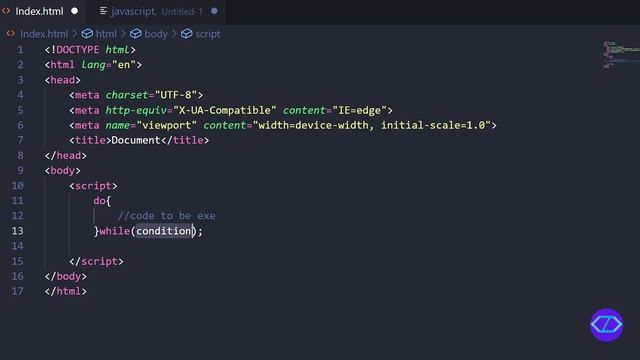This screenshot has height=360, width=640.
Task: Click Document title text
Action: click(136, 140)
